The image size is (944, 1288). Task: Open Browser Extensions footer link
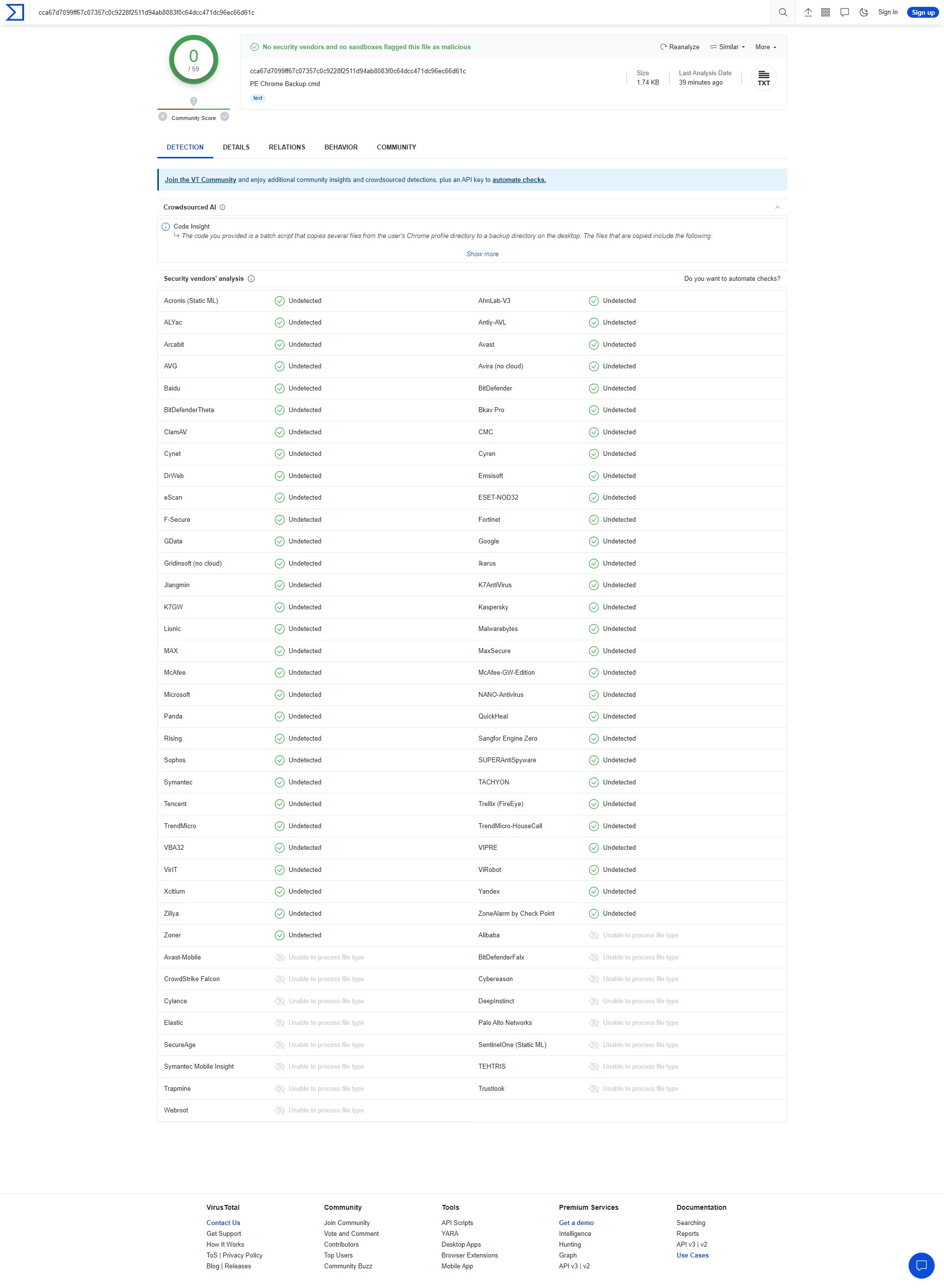point(469,1256)
